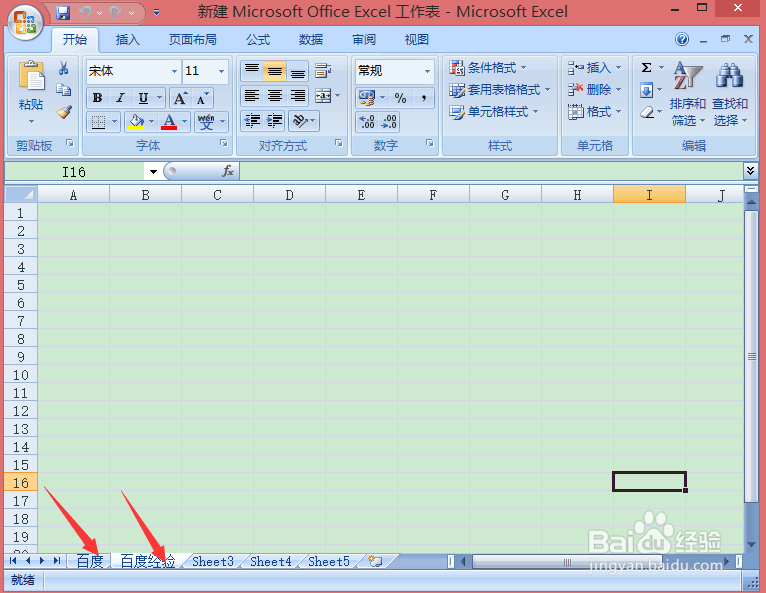The image size is (766, 593).
Task: Toggle wrap text icon
Action: pos(323,71)
